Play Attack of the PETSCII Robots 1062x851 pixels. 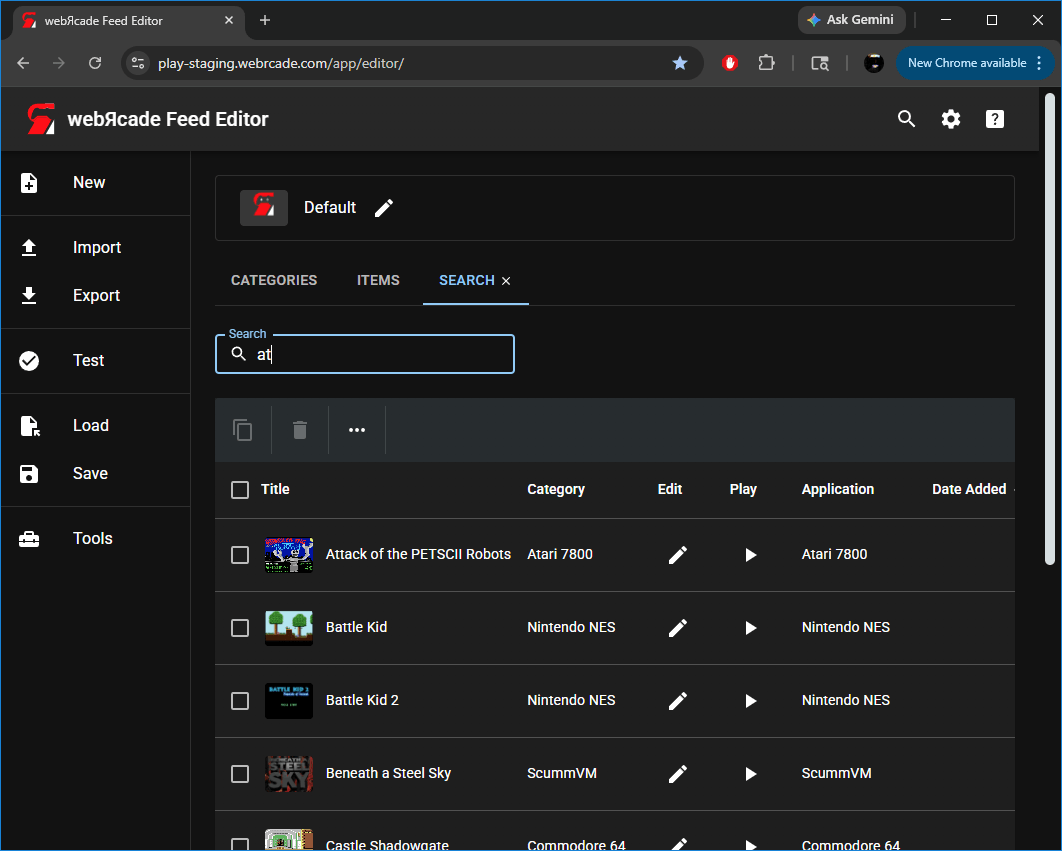coord(750,555)
